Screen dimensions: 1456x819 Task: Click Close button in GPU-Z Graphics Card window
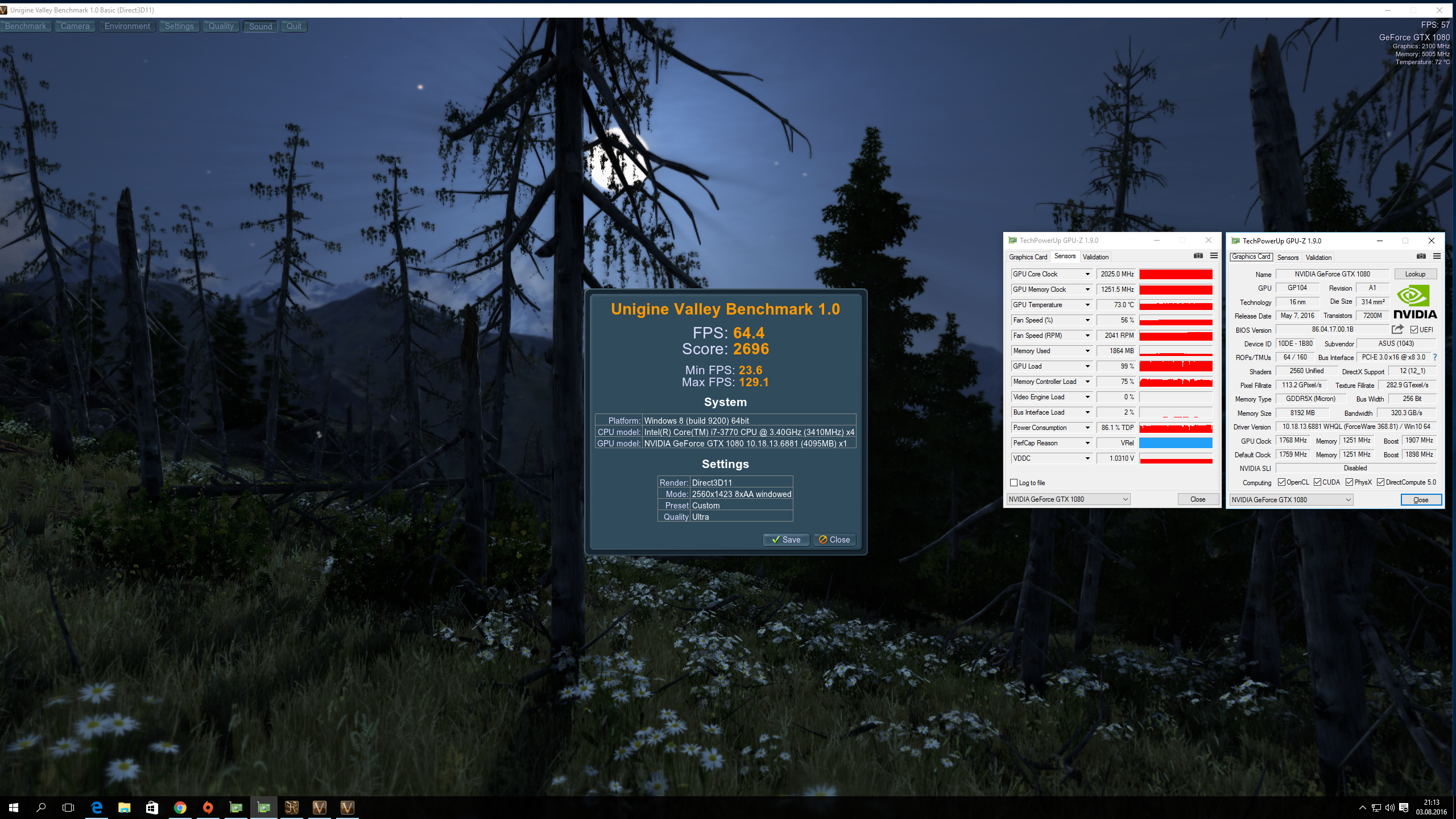tap(1421, 500)
